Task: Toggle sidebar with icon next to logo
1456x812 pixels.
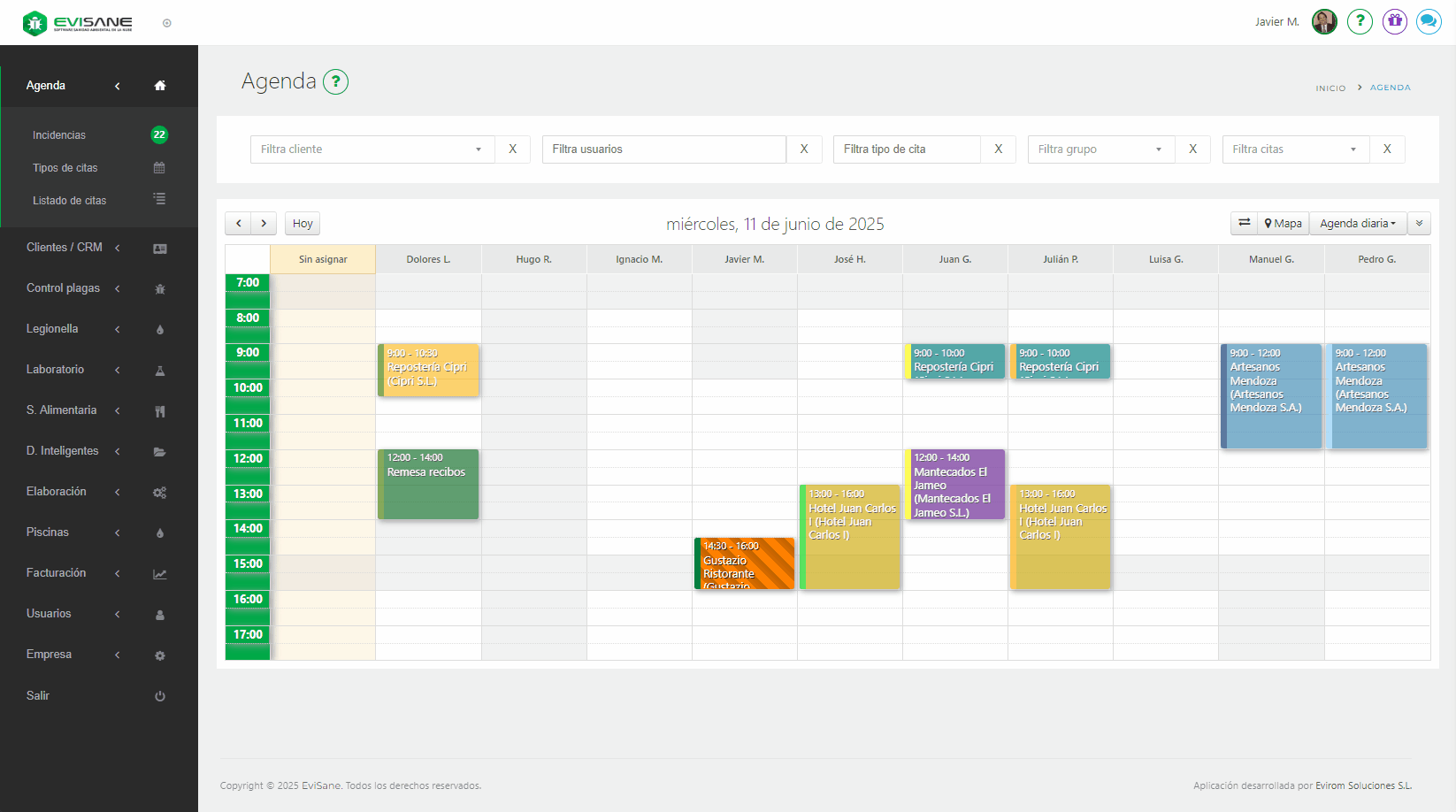Action: pos(167,23)
